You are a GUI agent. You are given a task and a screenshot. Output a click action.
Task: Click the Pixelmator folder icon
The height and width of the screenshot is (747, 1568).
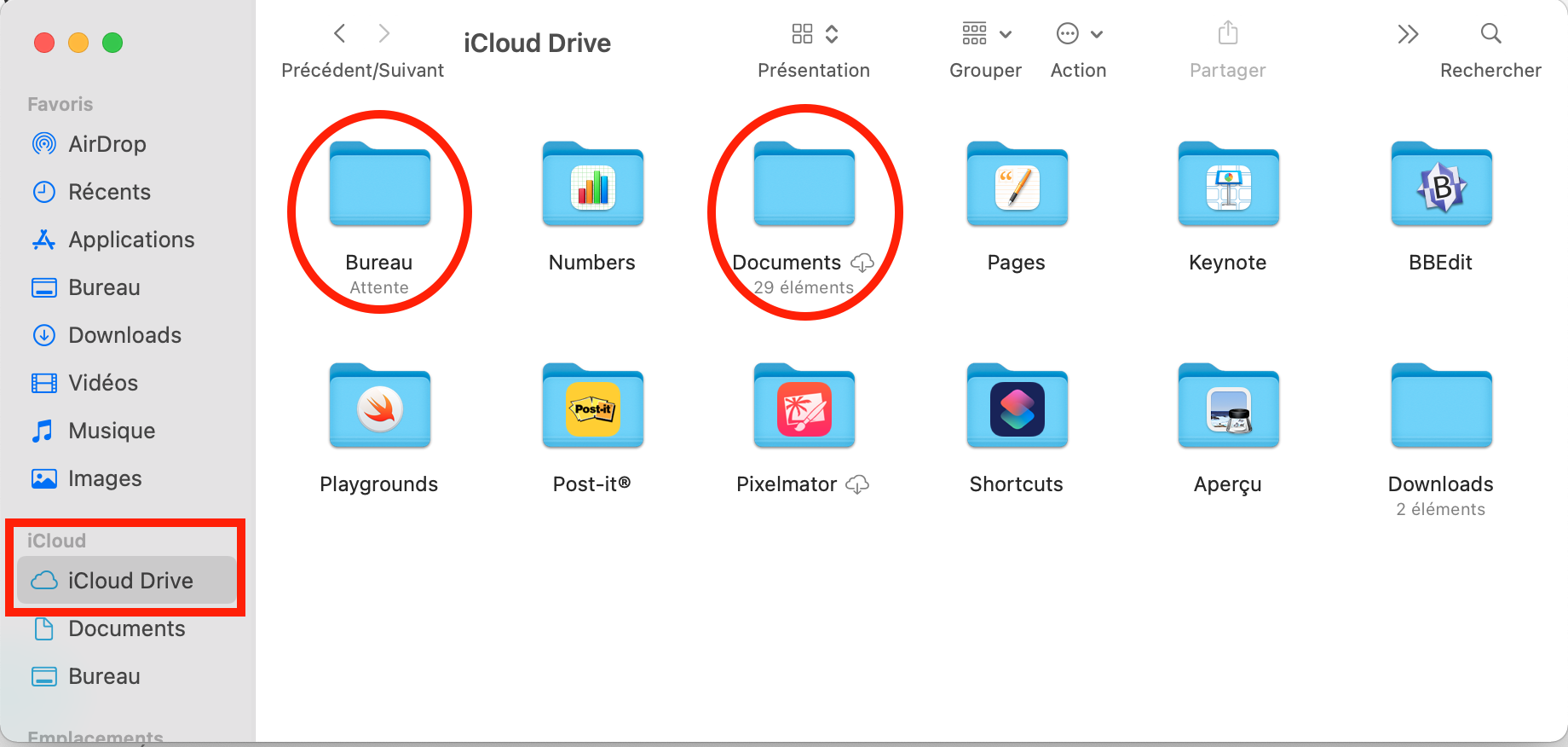pos(804,407)
